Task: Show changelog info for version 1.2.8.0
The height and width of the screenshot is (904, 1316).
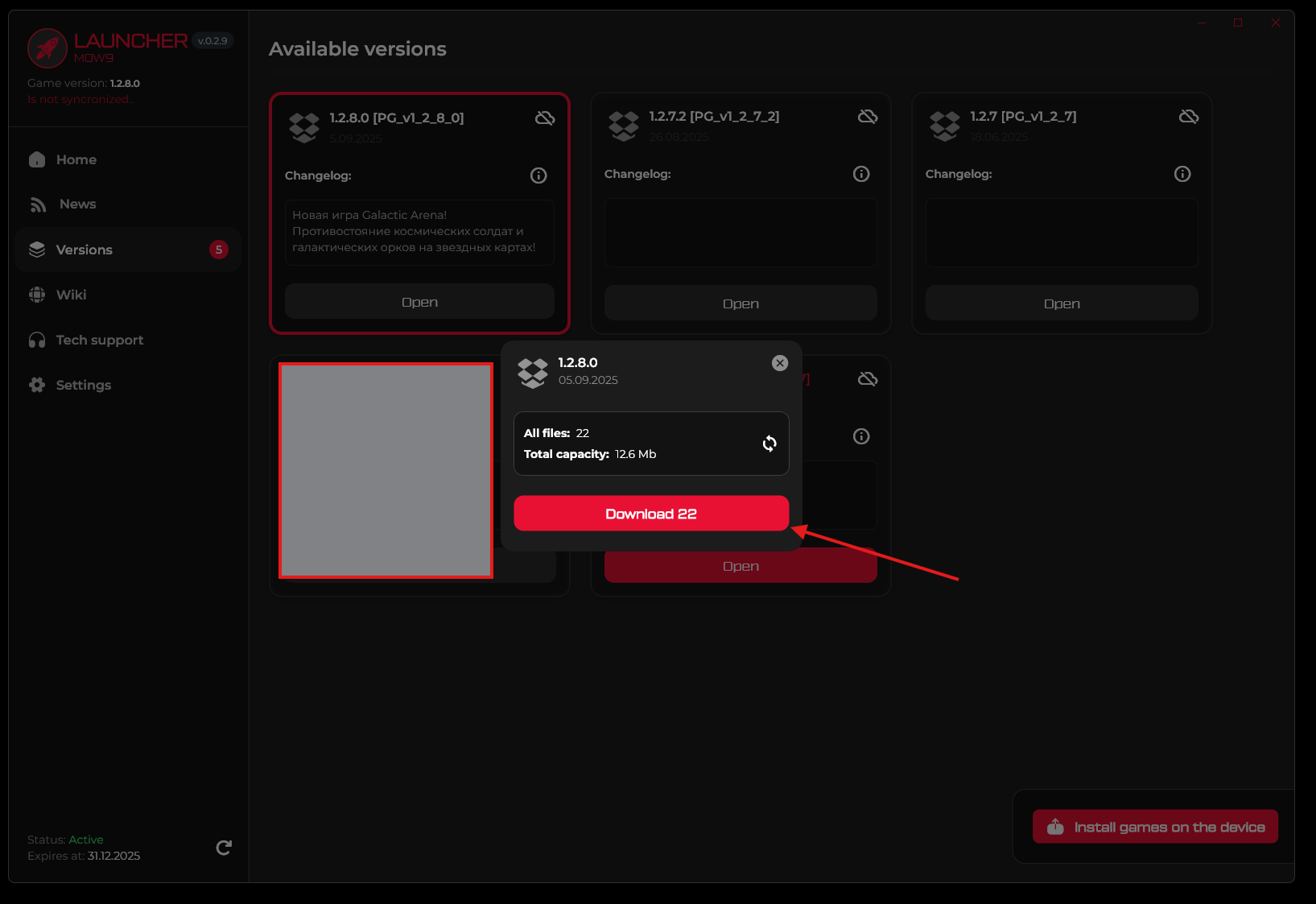Action: [538, 175]
